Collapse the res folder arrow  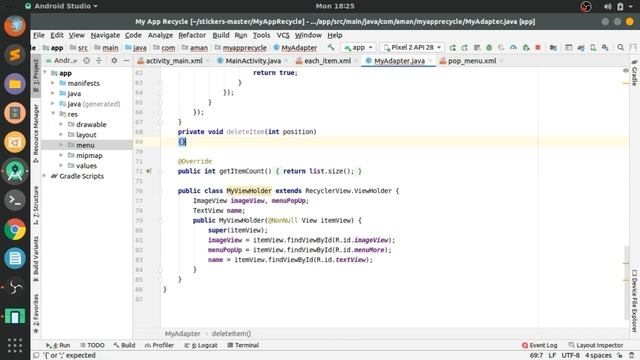click(53, 114)
